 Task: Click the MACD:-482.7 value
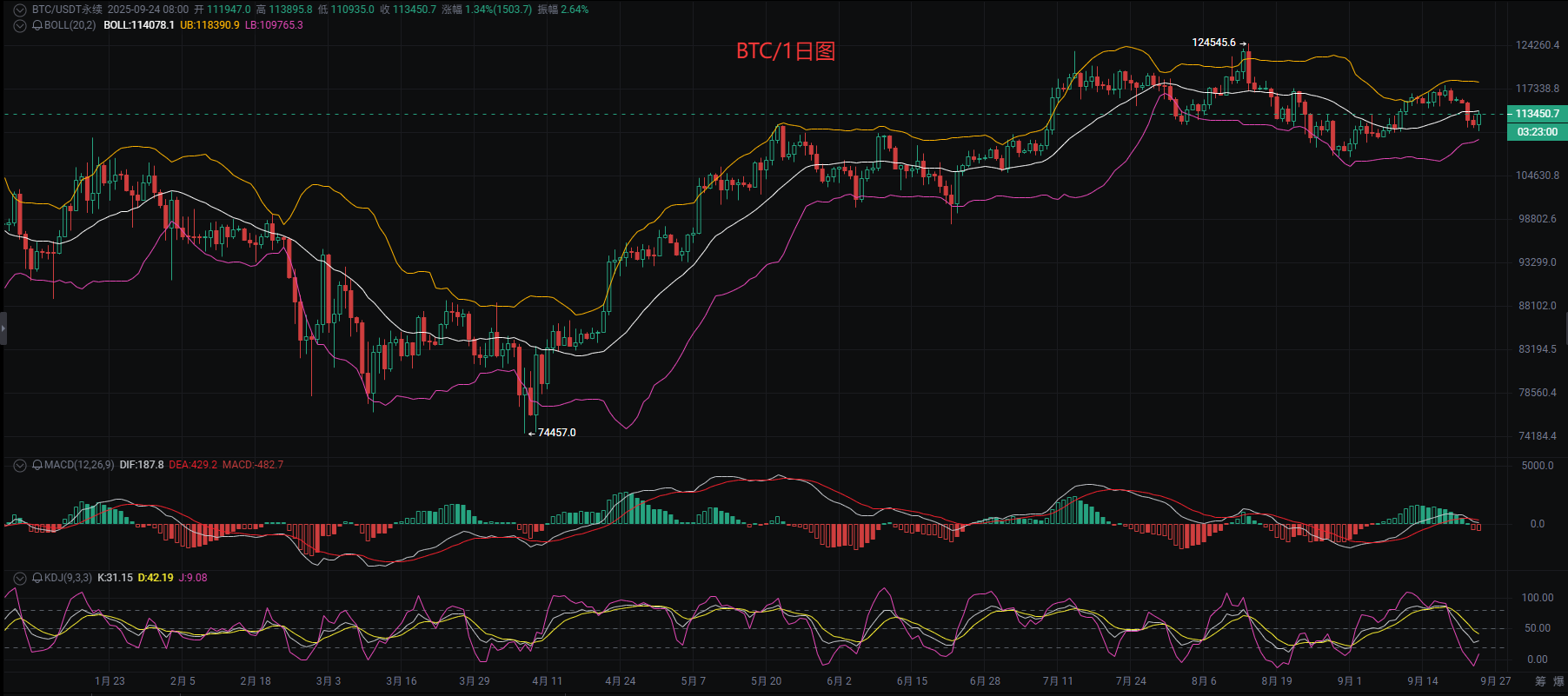tap(253, 465)
